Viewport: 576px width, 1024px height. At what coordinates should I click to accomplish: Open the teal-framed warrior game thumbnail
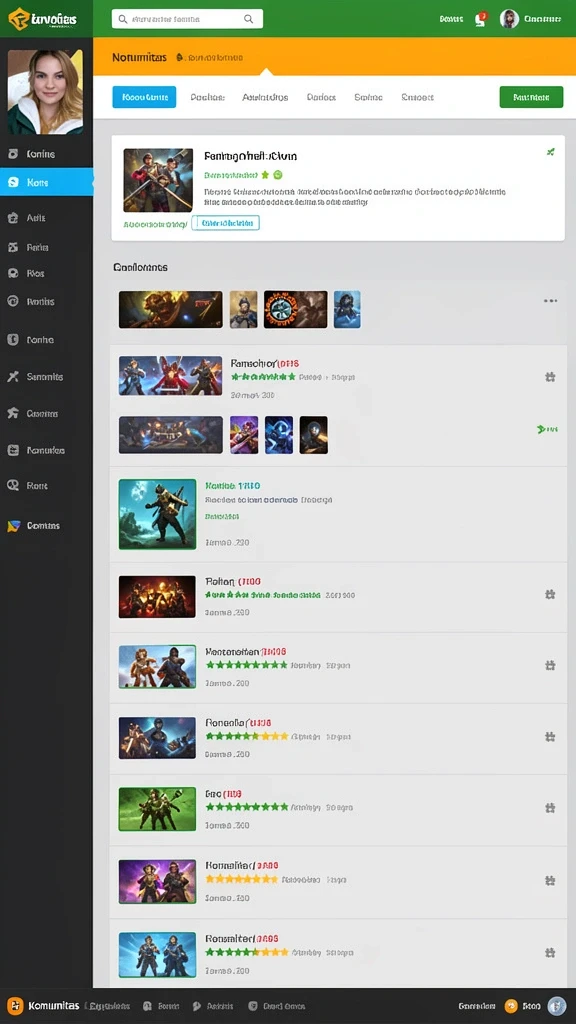coord(157,514)
